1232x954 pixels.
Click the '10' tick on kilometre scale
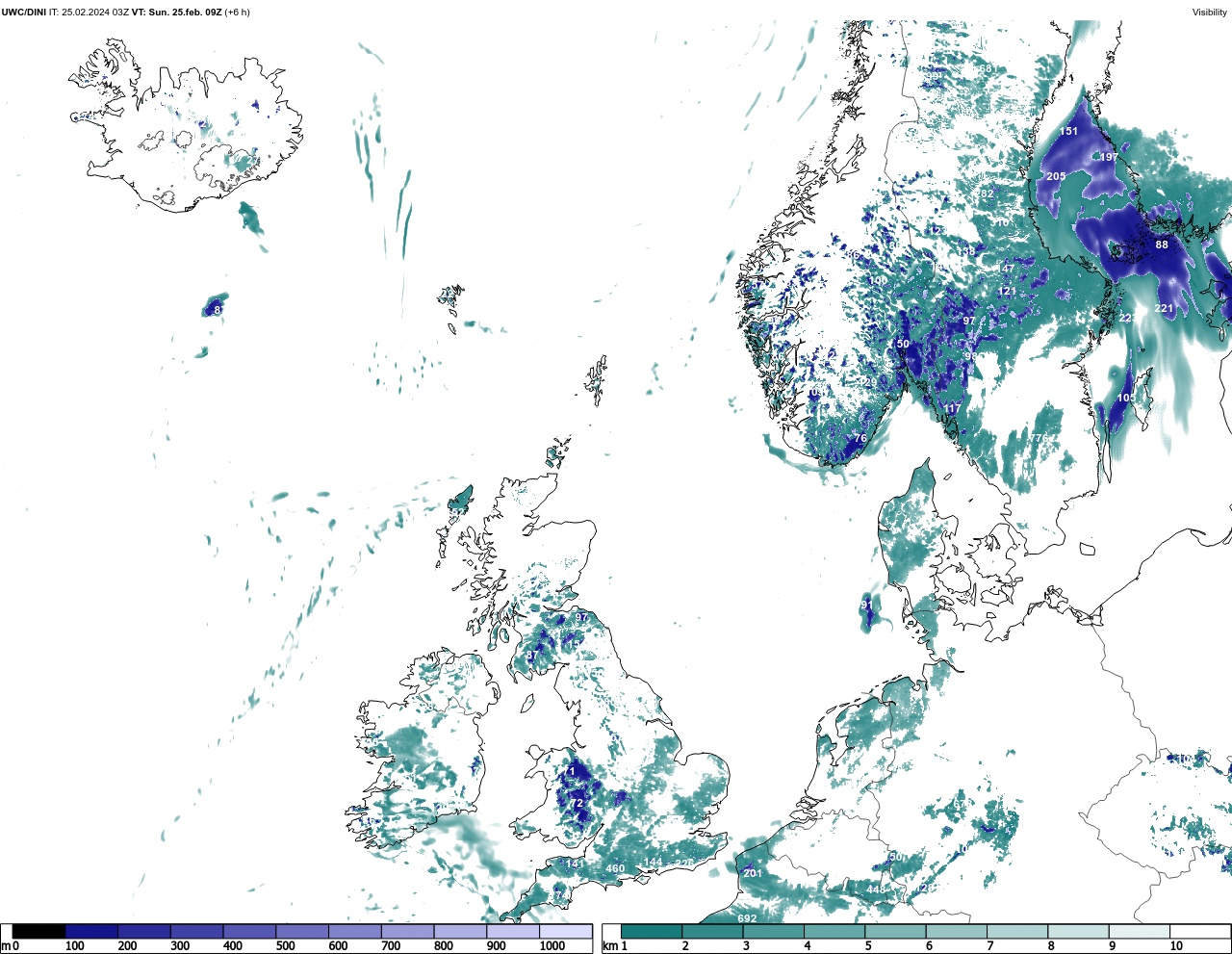(x=1176, y=946)
